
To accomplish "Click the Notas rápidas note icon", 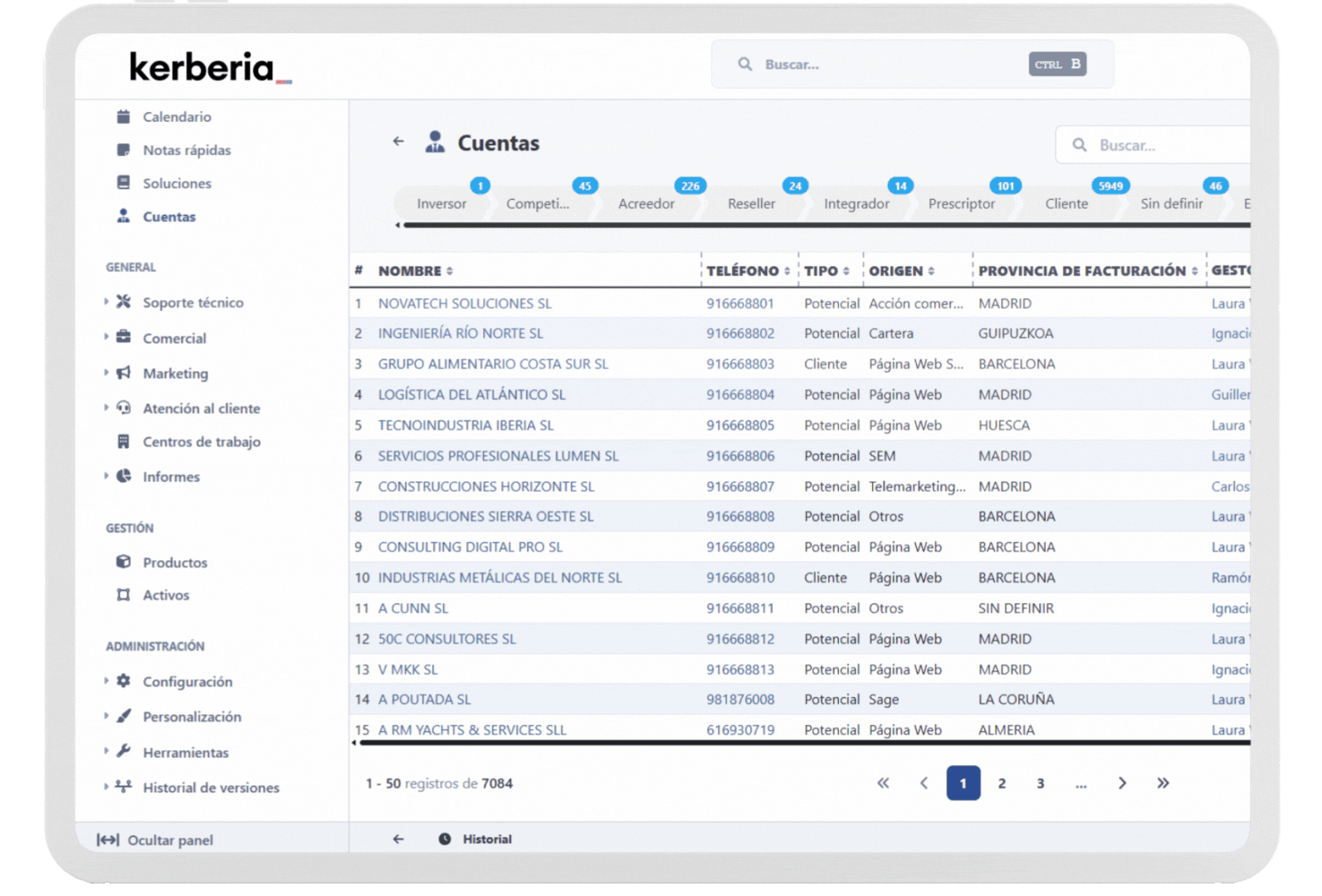I will [124, 150].
